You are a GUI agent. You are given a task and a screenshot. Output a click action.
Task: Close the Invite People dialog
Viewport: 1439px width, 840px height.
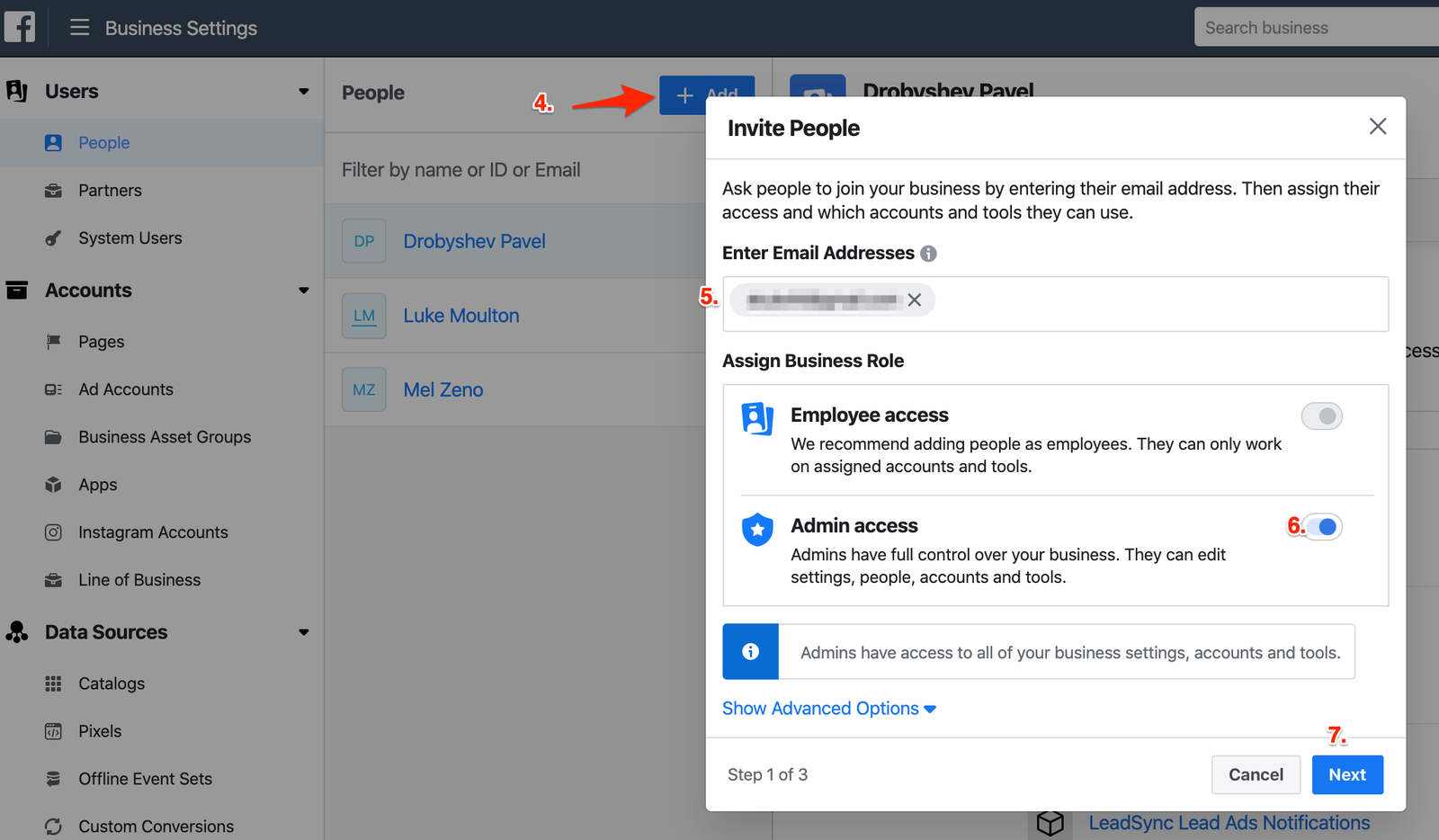1377,127
